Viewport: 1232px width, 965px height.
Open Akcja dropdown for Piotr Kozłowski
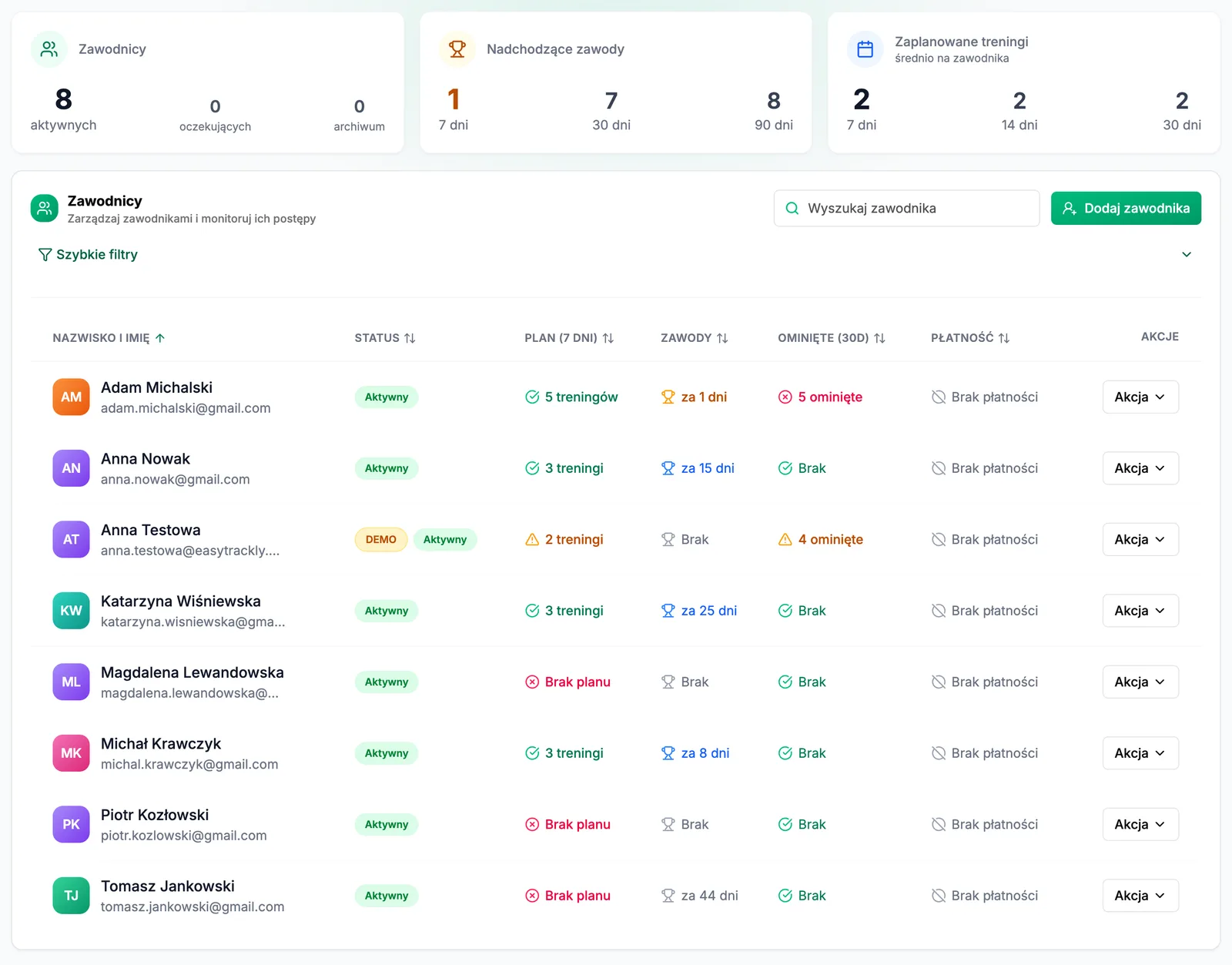tap(1140, 824)
